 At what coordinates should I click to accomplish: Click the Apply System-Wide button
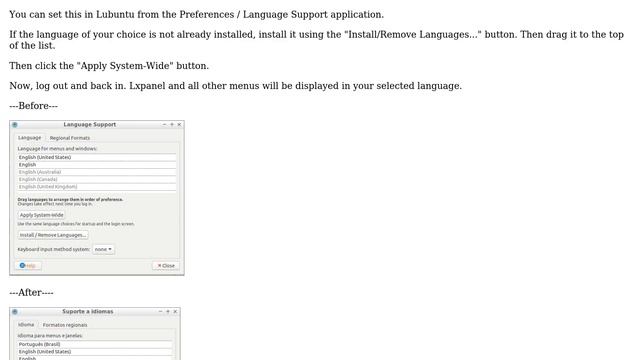point(42,215)
